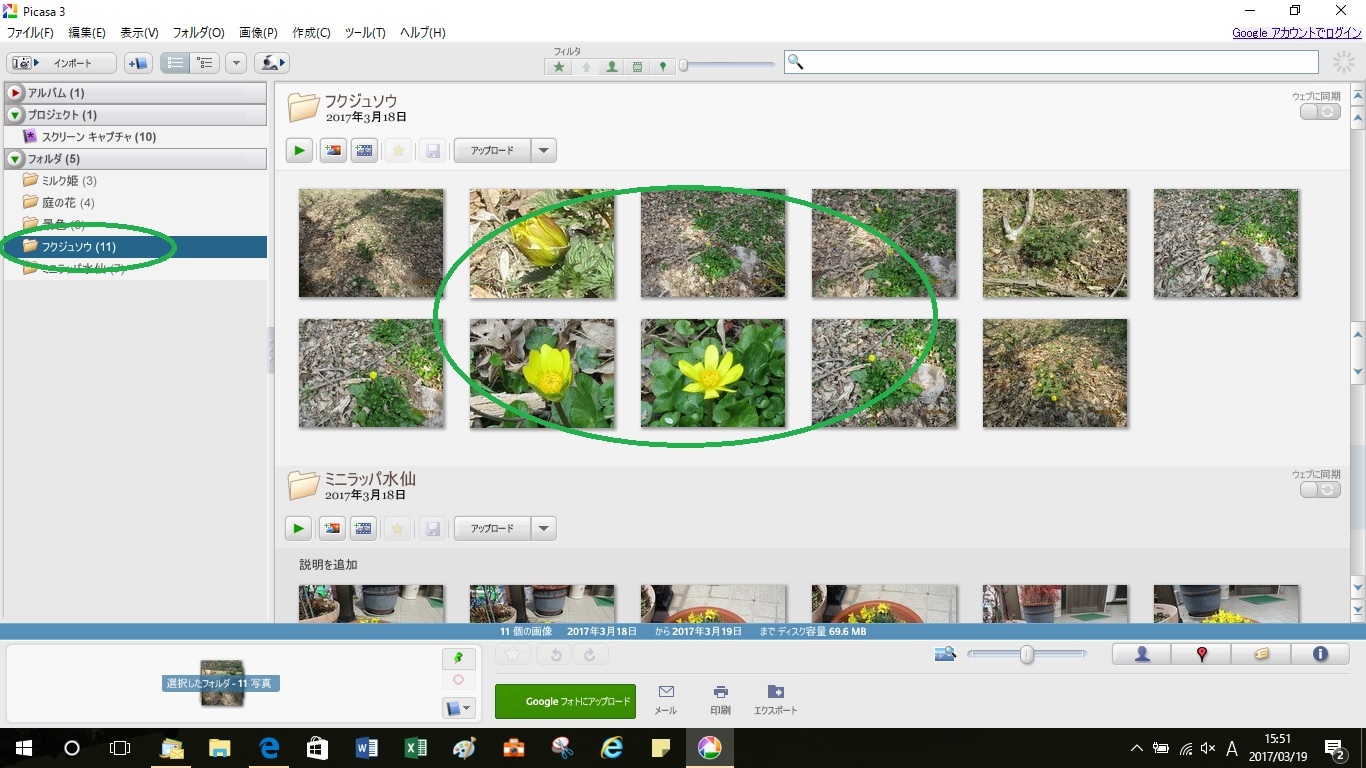Select the スクリーン キャプチャ (10) project
The image size is (1366, 768).
(98, 137)
